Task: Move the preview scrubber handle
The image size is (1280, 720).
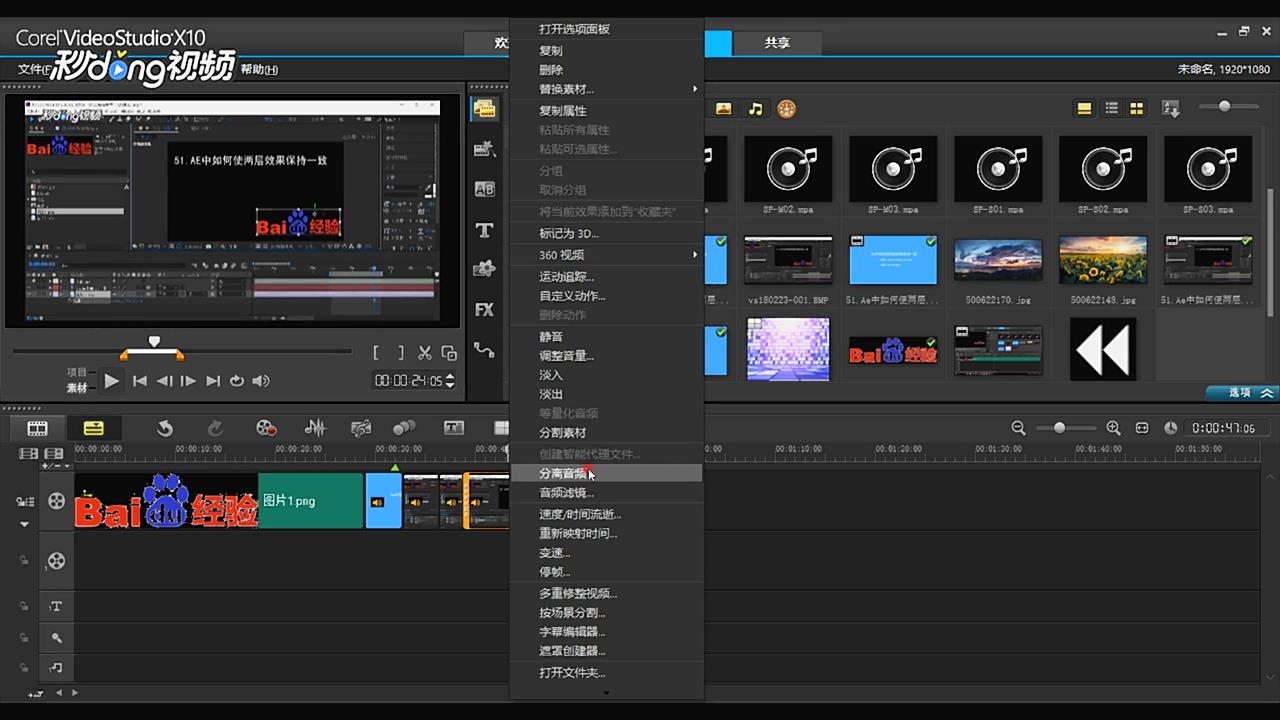Action: 153,341
